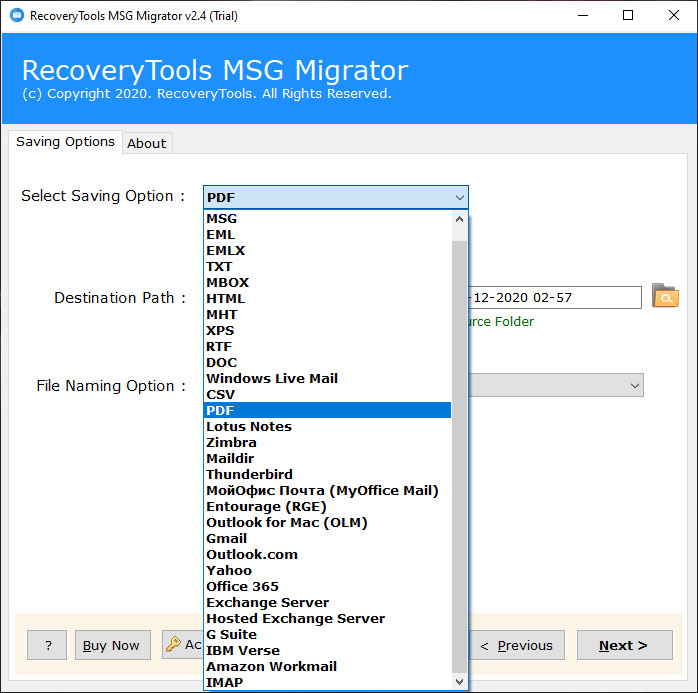Select Gmail as saving option
This screenshot has height=693, width=698.
328,539
